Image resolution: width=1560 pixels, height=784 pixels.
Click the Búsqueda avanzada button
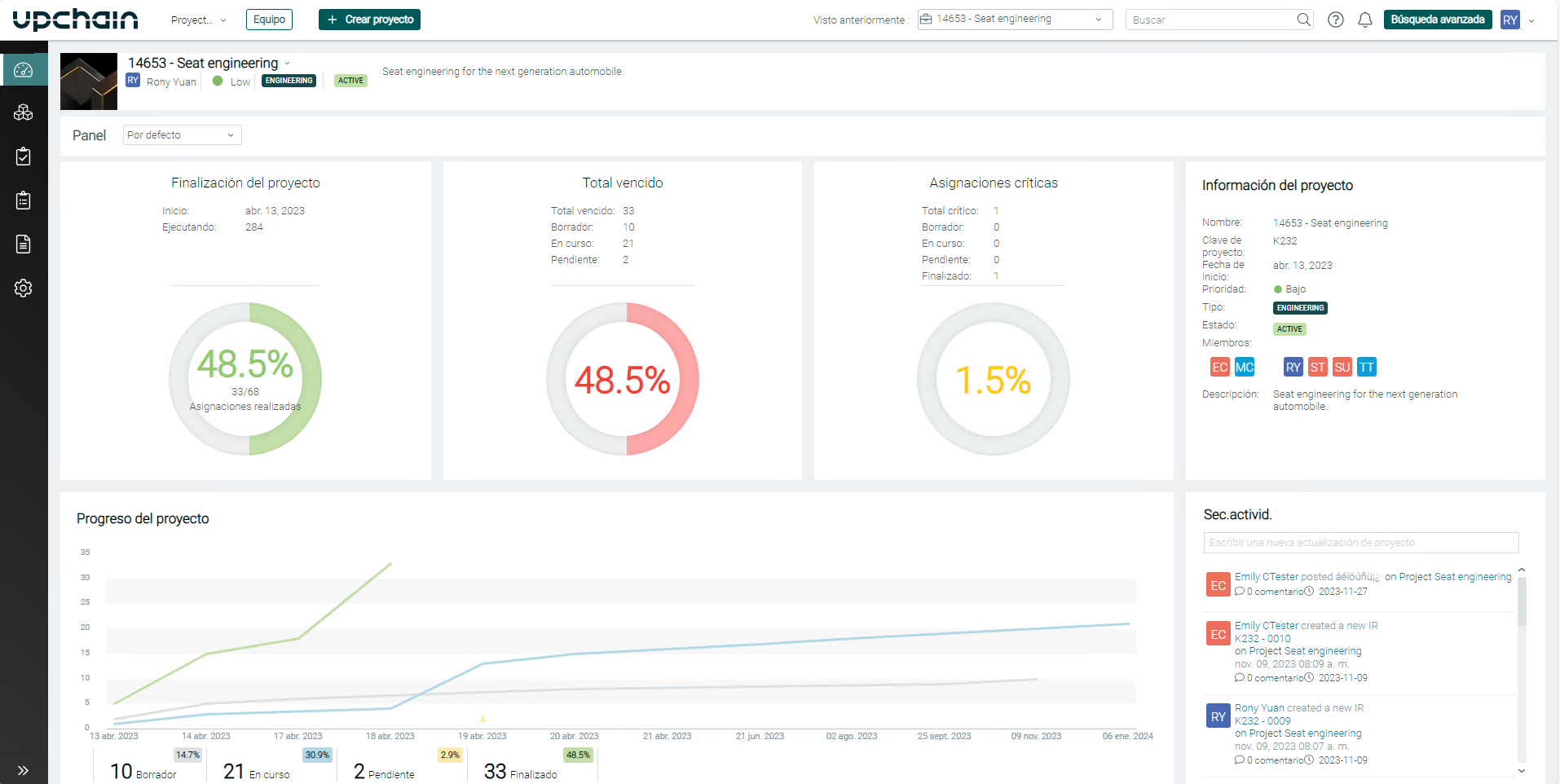[x=1438, y=20]
